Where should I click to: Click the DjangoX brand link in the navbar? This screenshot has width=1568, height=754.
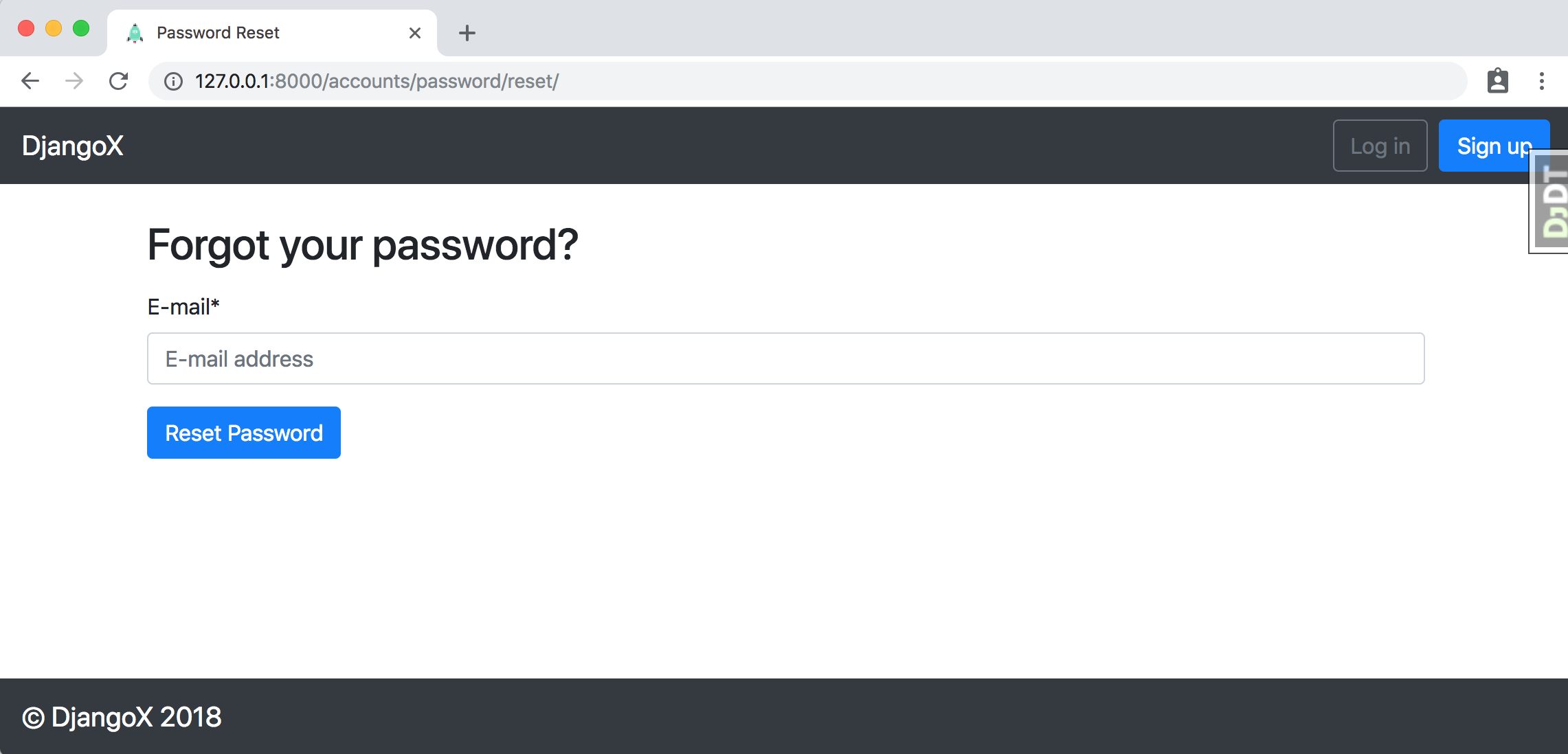tap(73, 146)
